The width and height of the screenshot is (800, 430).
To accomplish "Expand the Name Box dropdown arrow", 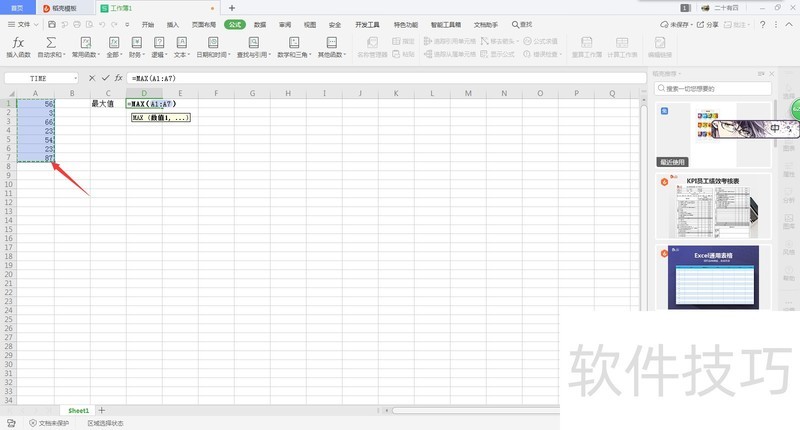I will click(x=76, y=79).
